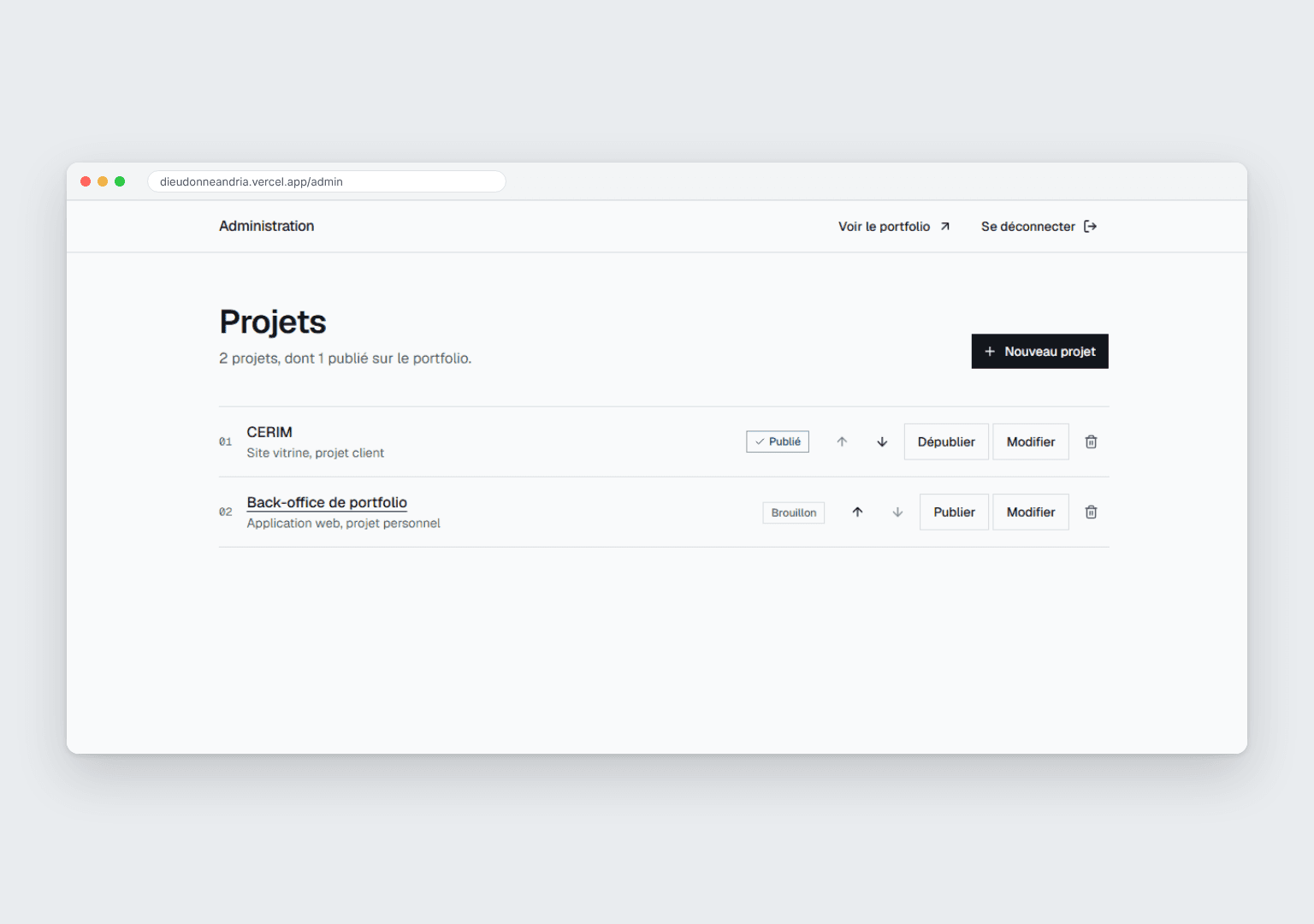Image resolution: width=1314 pixels, height=924 pixels.
Task: Click Se déconnecter to log out
Action: coord(1039,226)
